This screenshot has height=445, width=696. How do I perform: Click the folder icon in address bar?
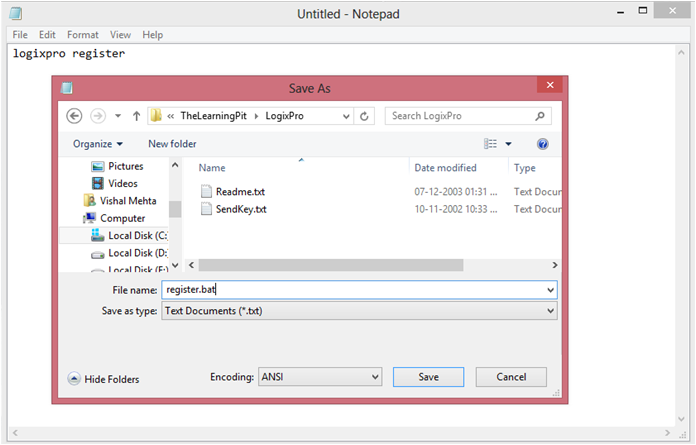click(x=156, y=116)
